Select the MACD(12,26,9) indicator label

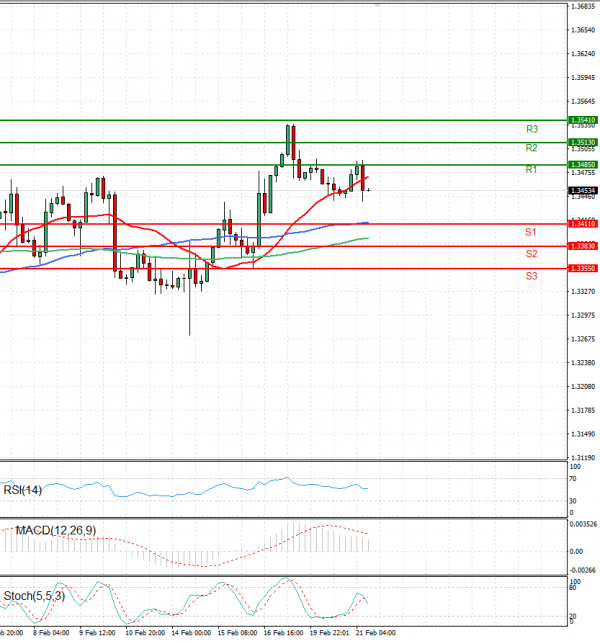coord(55,529)
